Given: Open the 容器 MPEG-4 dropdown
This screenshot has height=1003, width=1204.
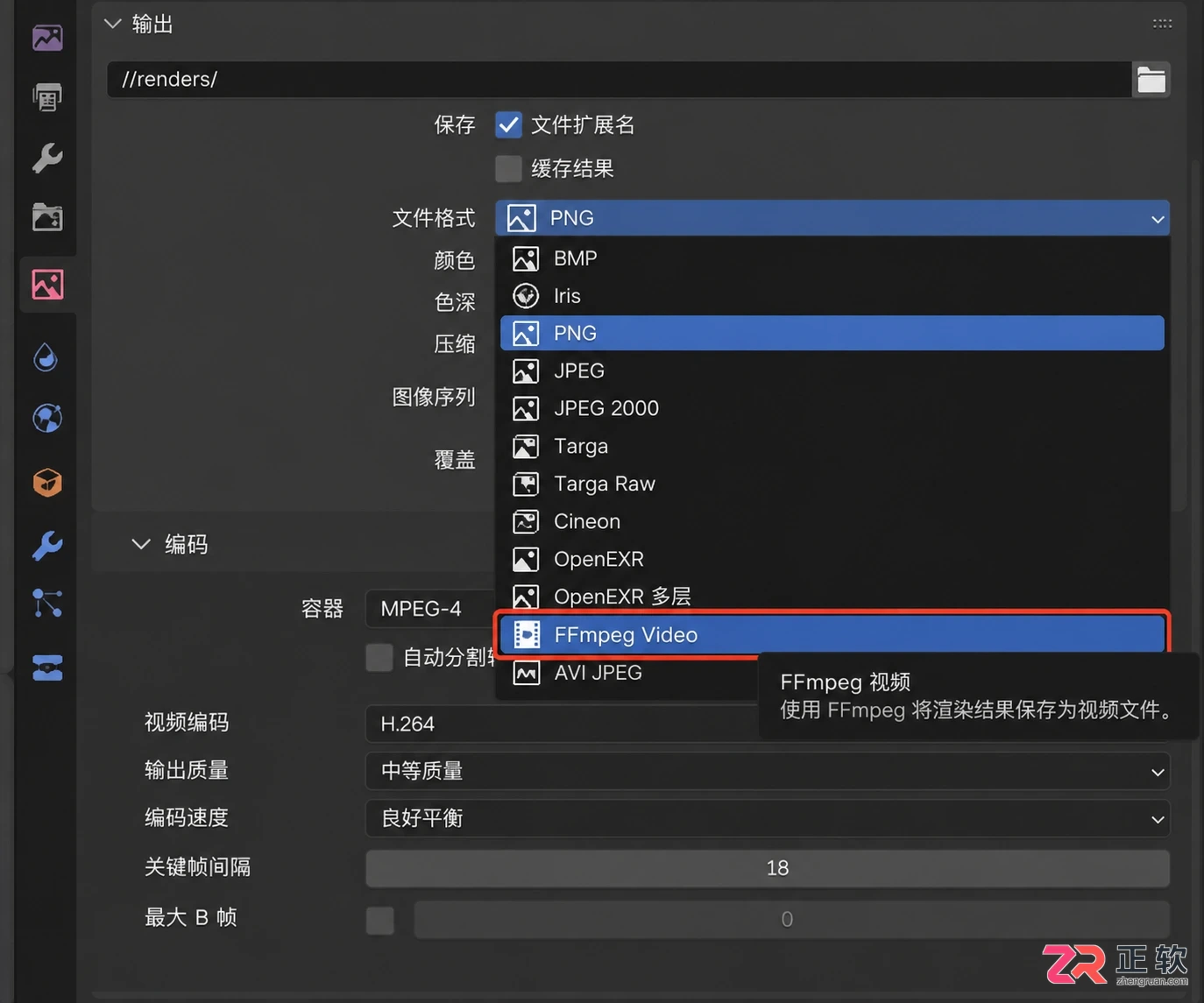Looking at the screenshot, I should tap(431, 609).
